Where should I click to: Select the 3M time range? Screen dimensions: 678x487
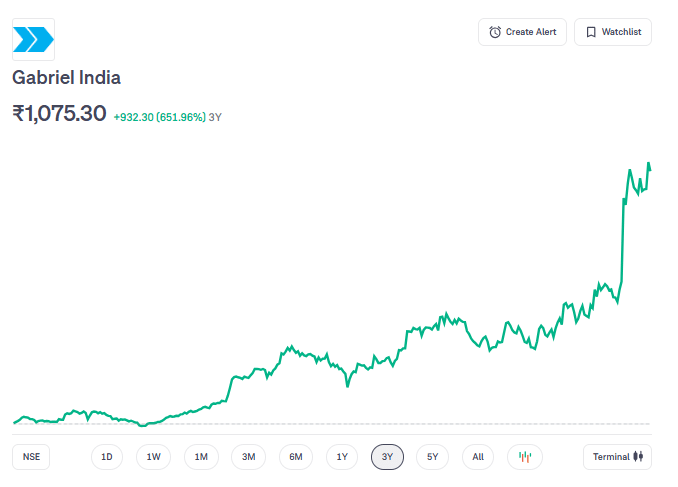(x=249, y=457)
